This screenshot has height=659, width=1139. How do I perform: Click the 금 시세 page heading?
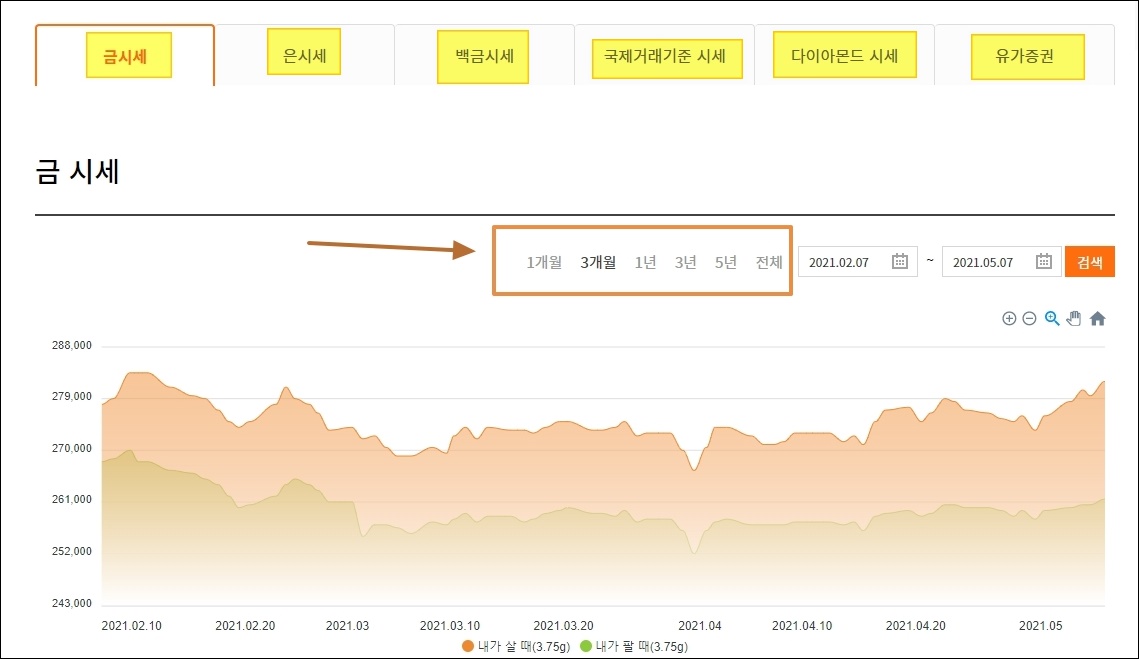77,172
